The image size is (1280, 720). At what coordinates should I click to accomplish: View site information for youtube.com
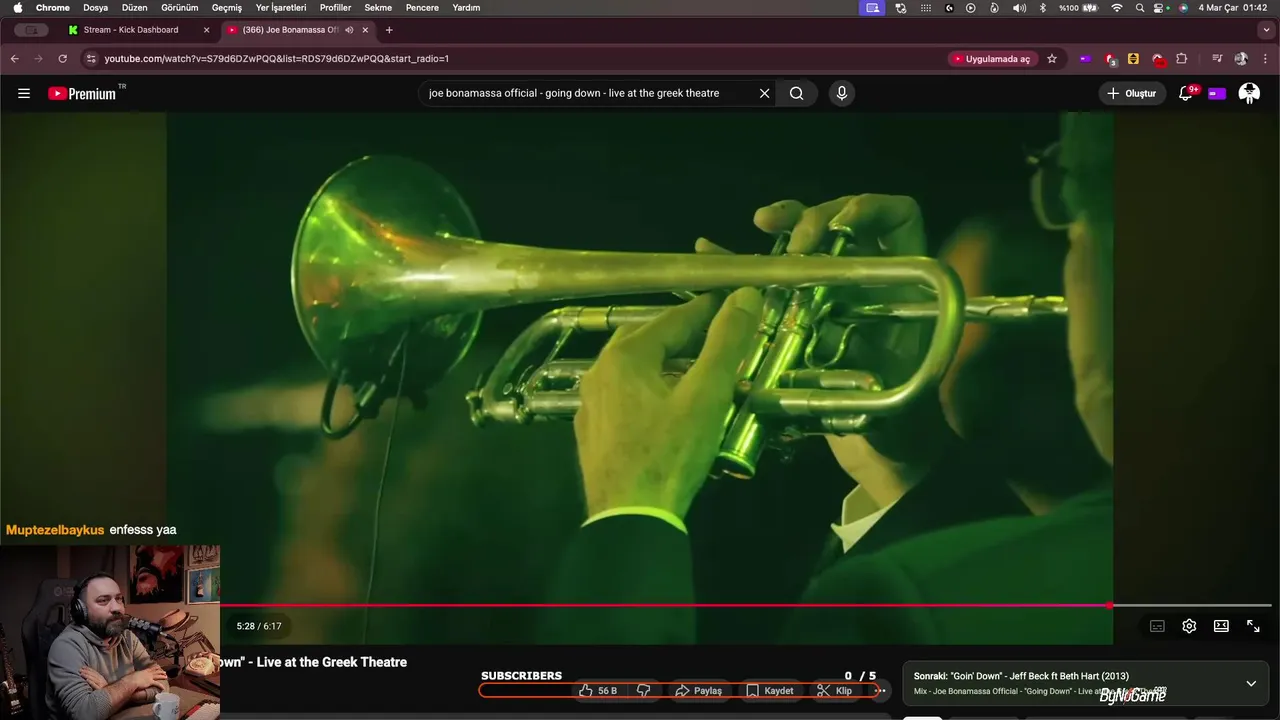tap(91, 59)
